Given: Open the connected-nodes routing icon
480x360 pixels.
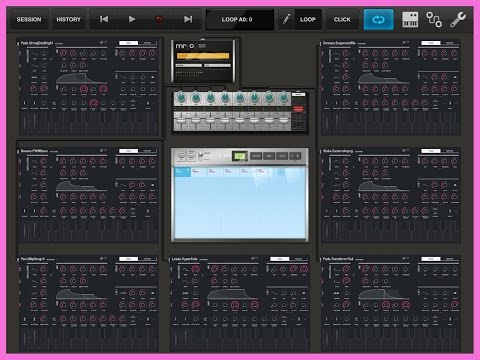Looking at the screenshot, I should tap(434, 19).
